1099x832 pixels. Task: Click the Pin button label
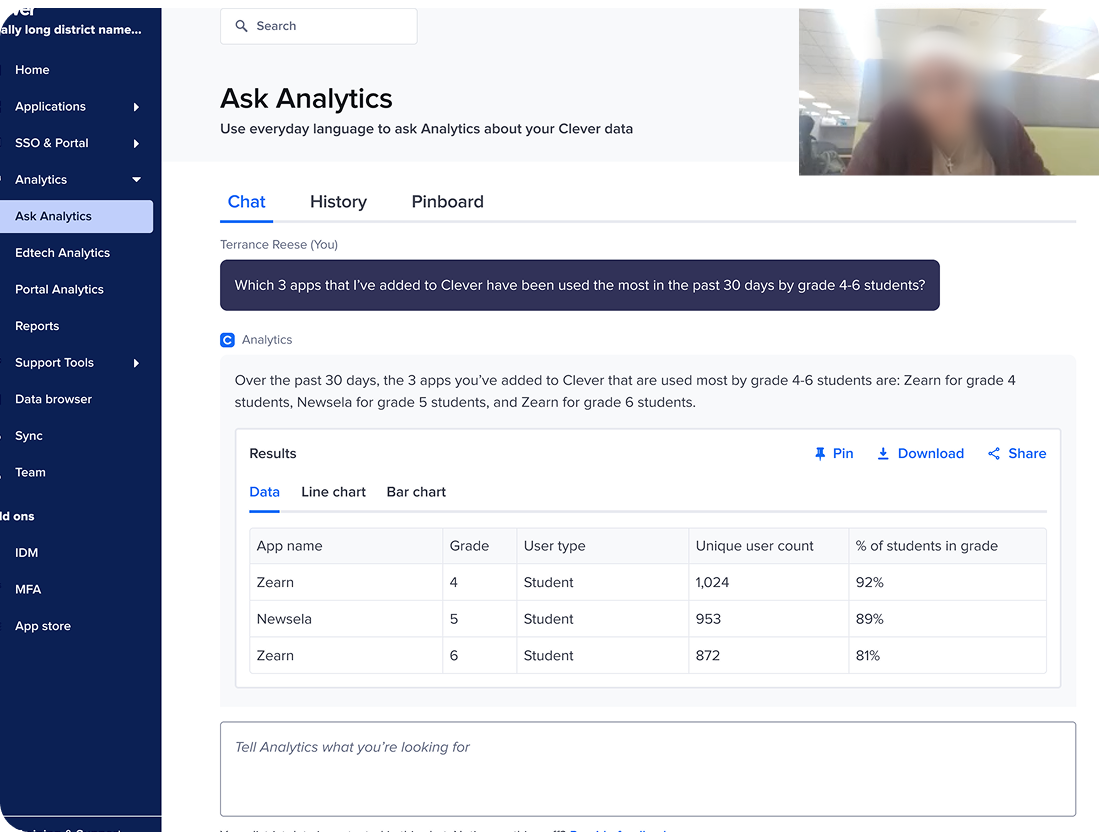coord(842,453)
